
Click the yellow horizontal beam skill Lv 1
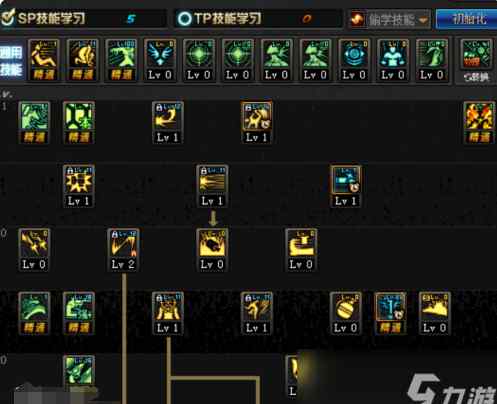(x=212, y=186)
